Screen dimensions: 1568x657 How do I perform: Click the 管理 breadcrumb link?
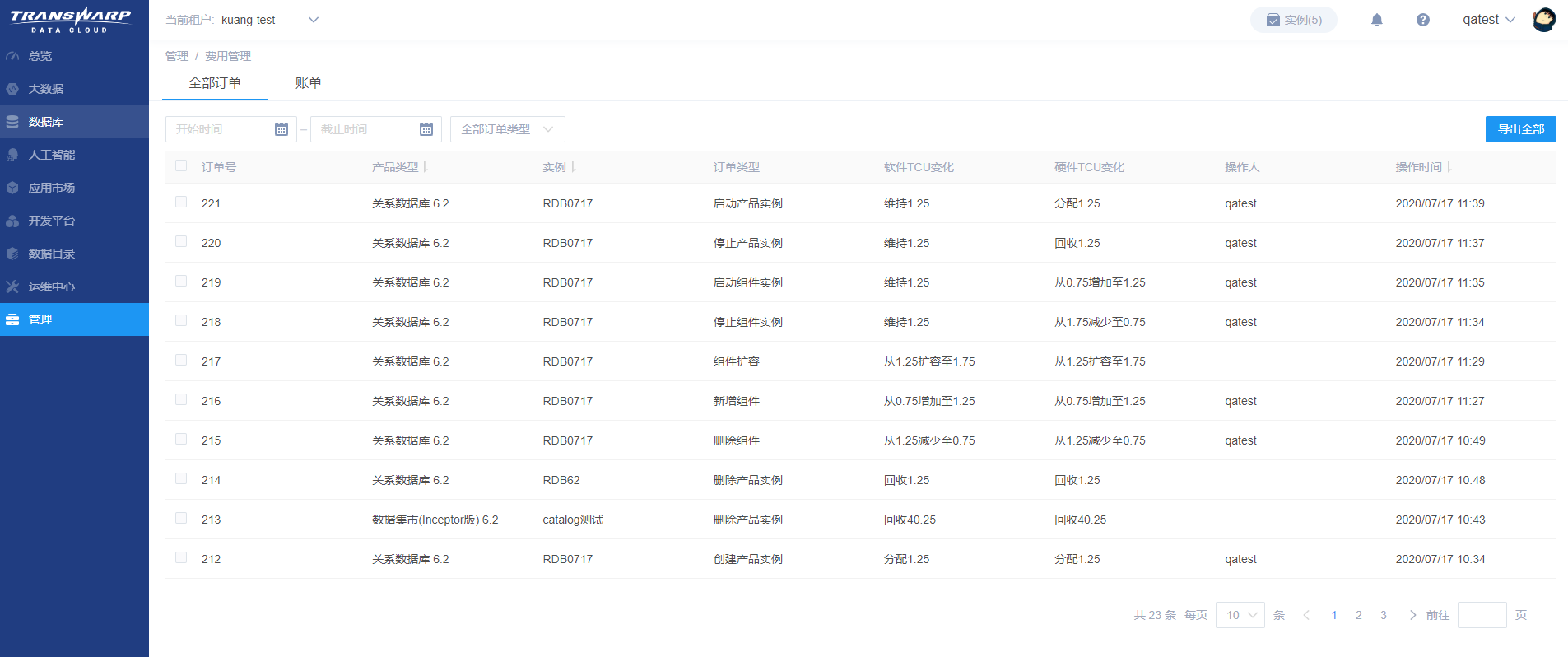click(x=177, y=56)
